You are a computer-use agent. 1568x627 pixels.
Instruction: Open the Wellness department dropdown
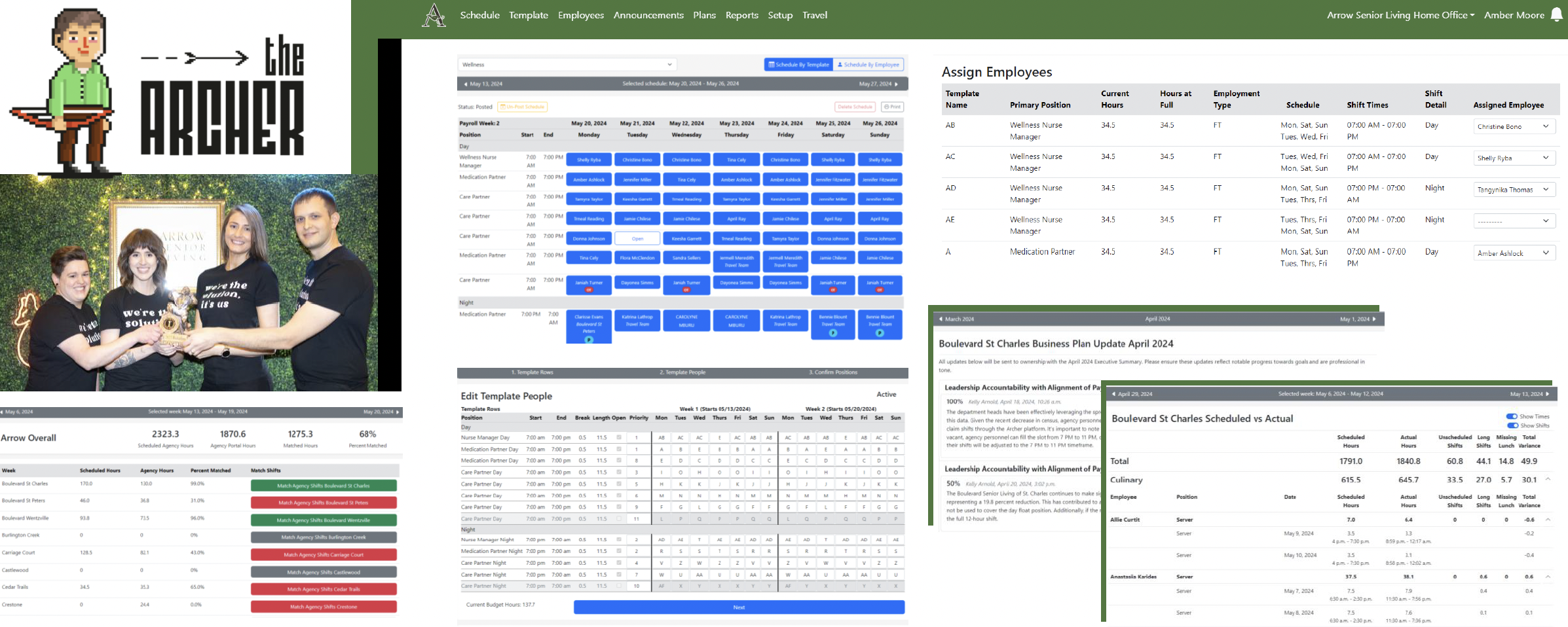point(567,65)
